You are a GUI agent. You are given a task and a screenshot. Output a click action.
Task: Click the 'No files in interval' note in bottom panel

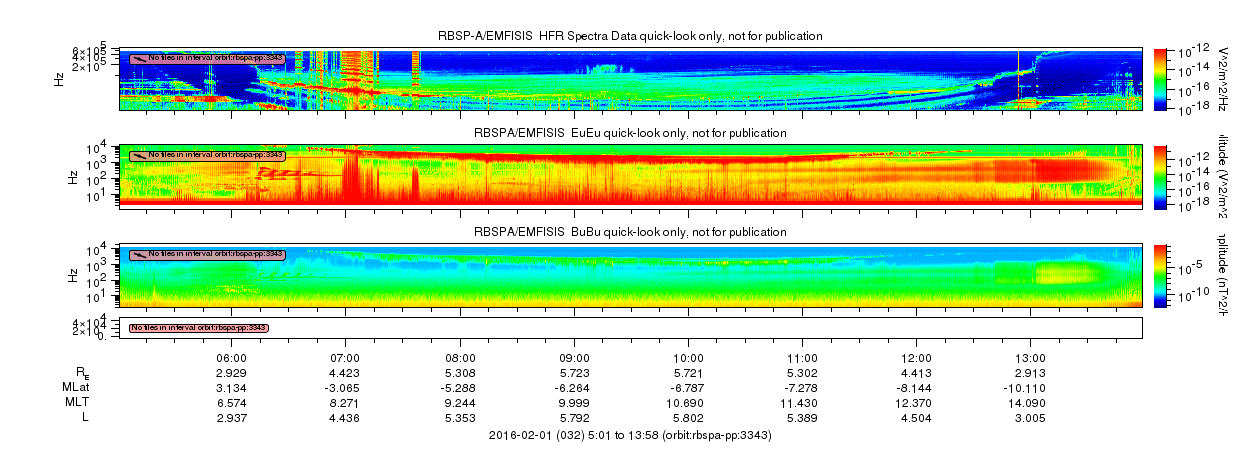199,327
